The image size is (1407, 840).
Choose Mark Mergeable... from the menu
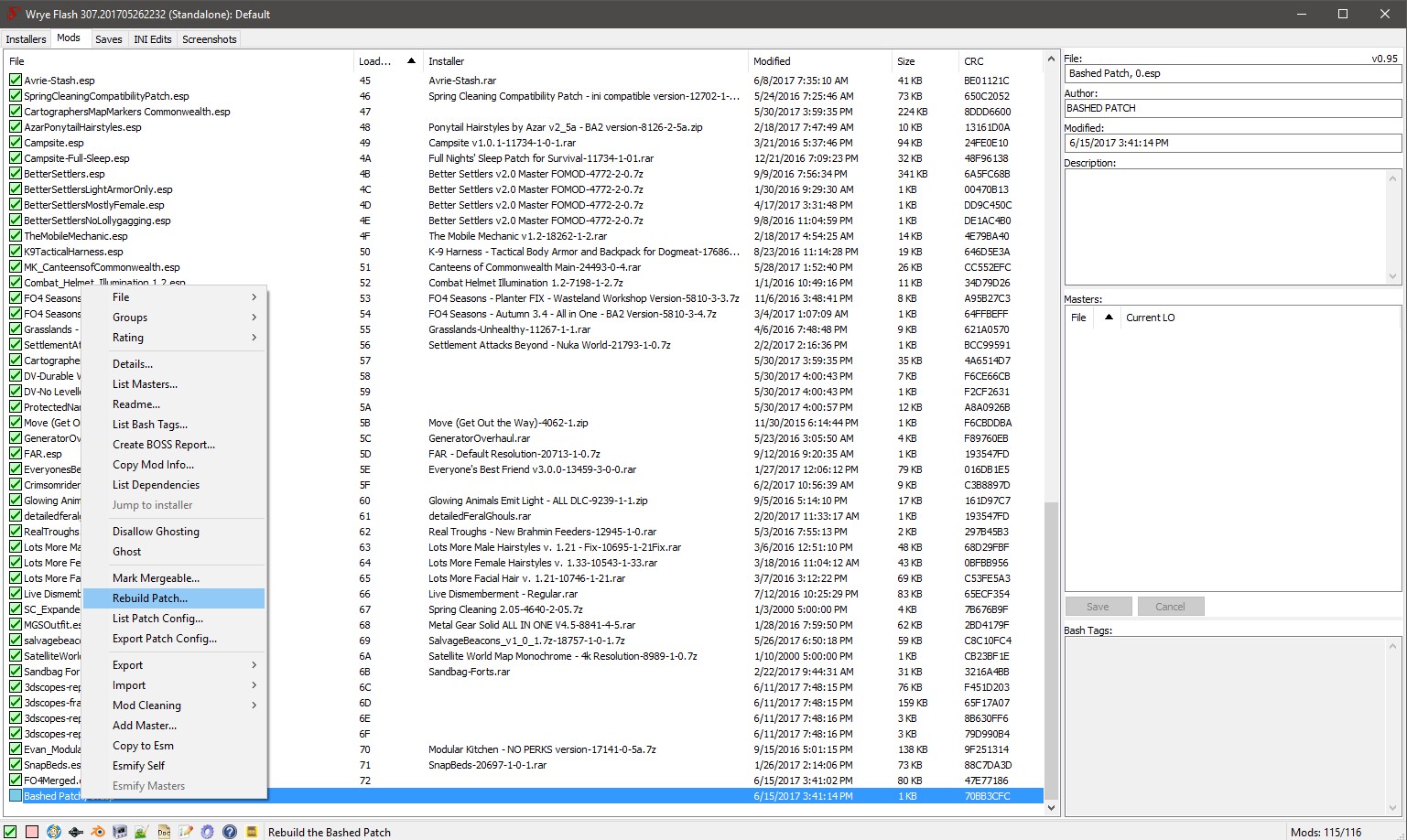point(174,578)
